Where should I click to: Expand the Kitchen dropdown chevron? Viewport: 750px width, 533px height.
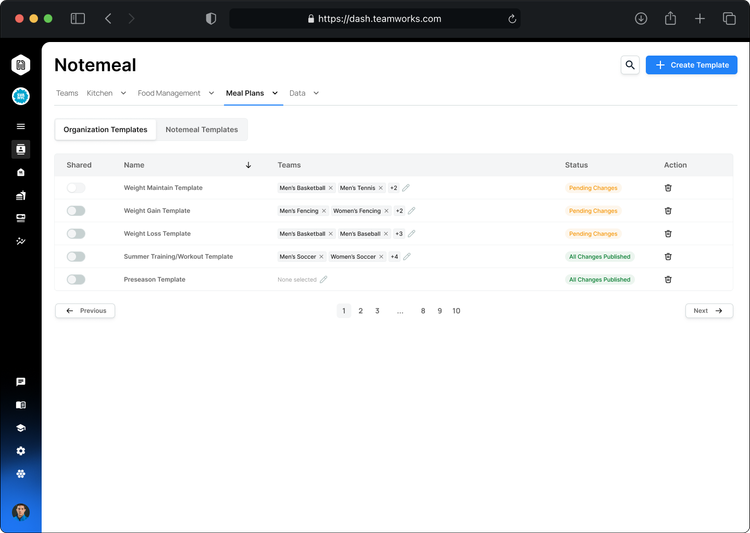click(123, 93)
